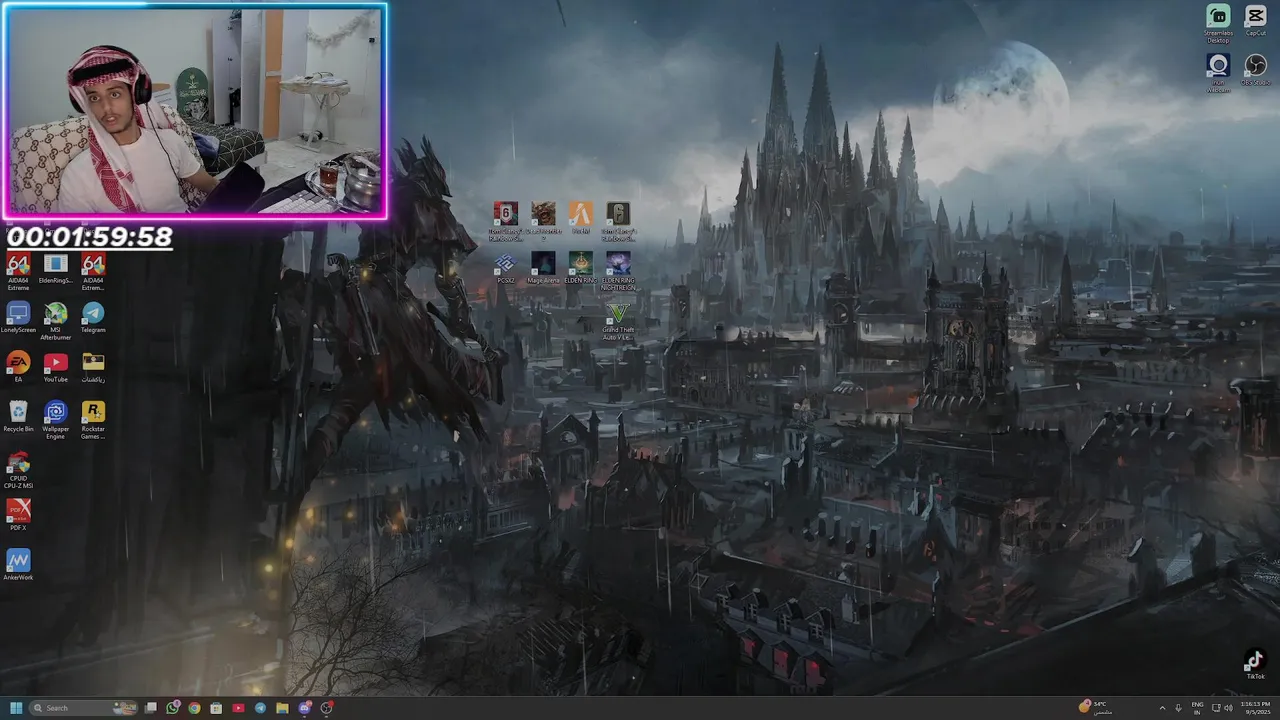This screenshot has width=1280, height=720.
Task: Open the Windows Start menu
Action: [x=16, y=708]
